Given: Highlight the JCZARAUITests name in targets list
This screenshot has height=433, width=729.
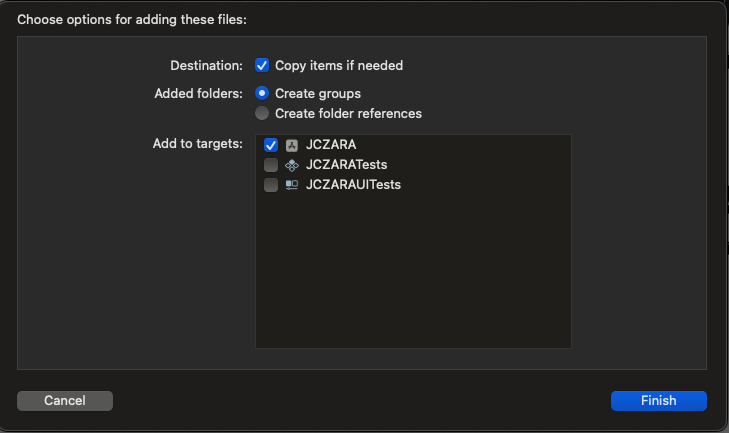Looking at the screenshot, I should 353,185.
